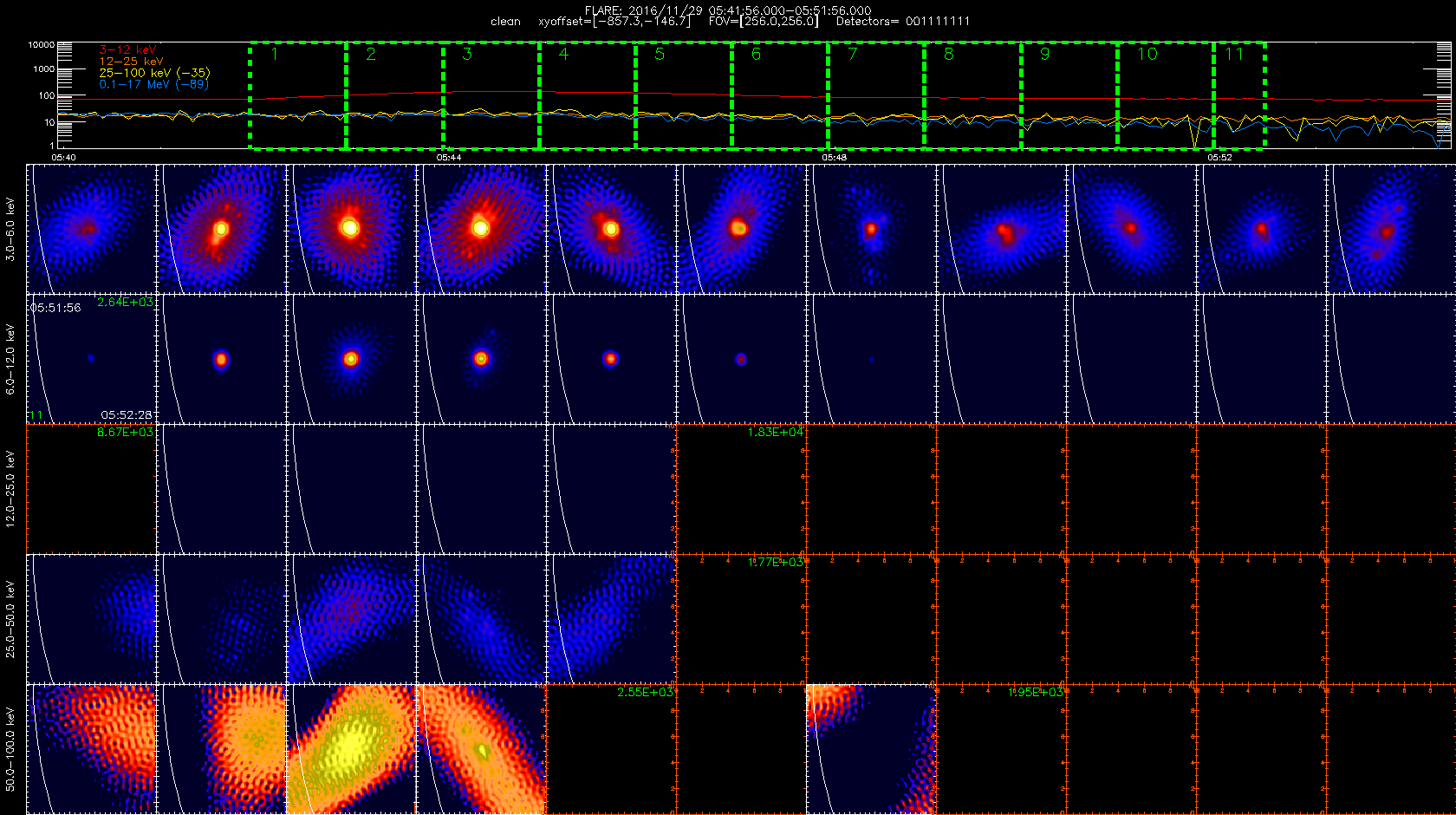Click the '12.0-25.0 keV' row label
The height and width of the screenshot is (815, 1456).
click(10, 489)
